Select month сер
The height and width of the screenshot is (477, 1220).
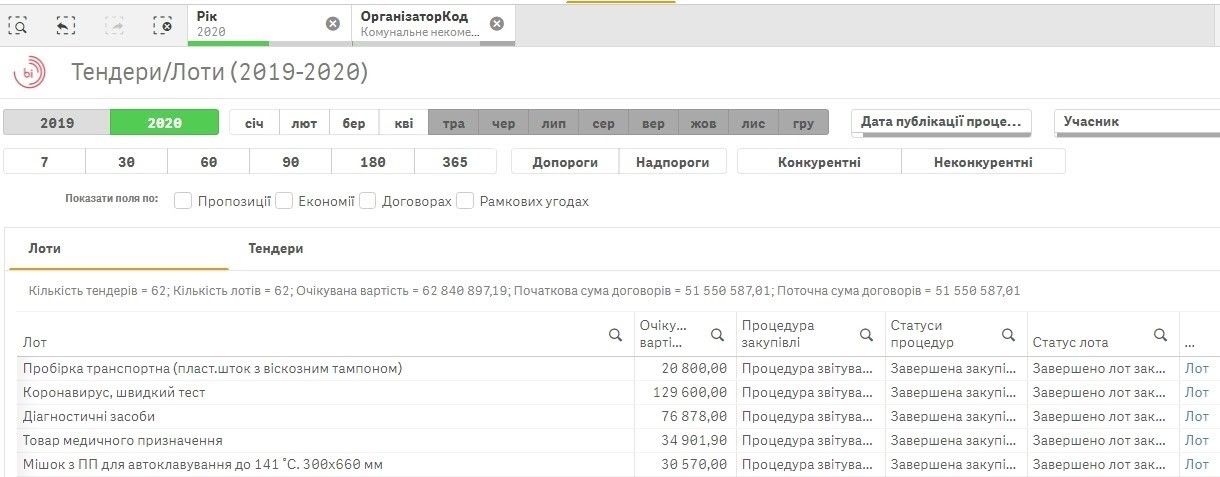pyautogui.click(x=604, y=123)
